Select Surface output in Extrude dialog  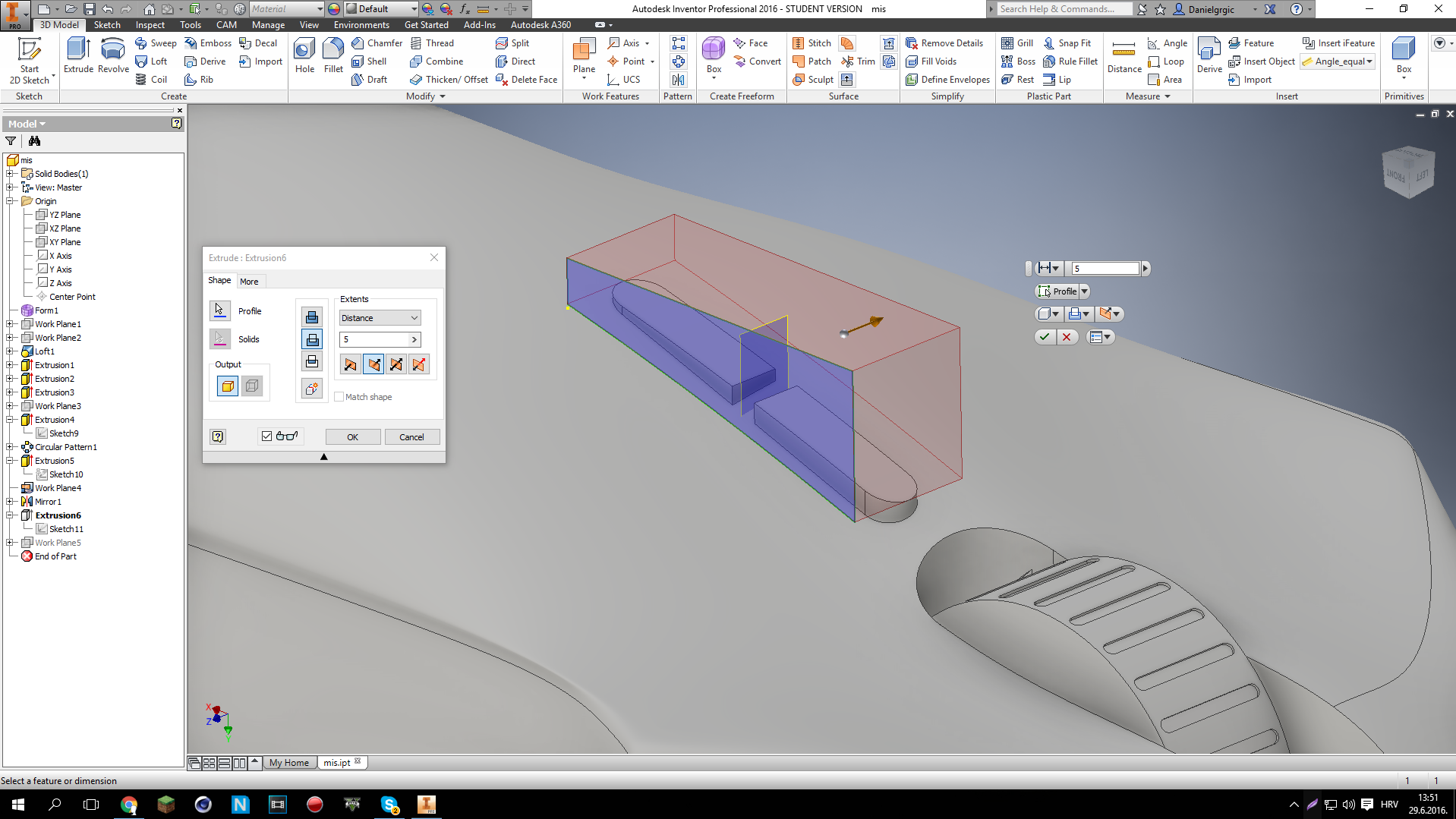pyautogui.click(x=252, y=386)
